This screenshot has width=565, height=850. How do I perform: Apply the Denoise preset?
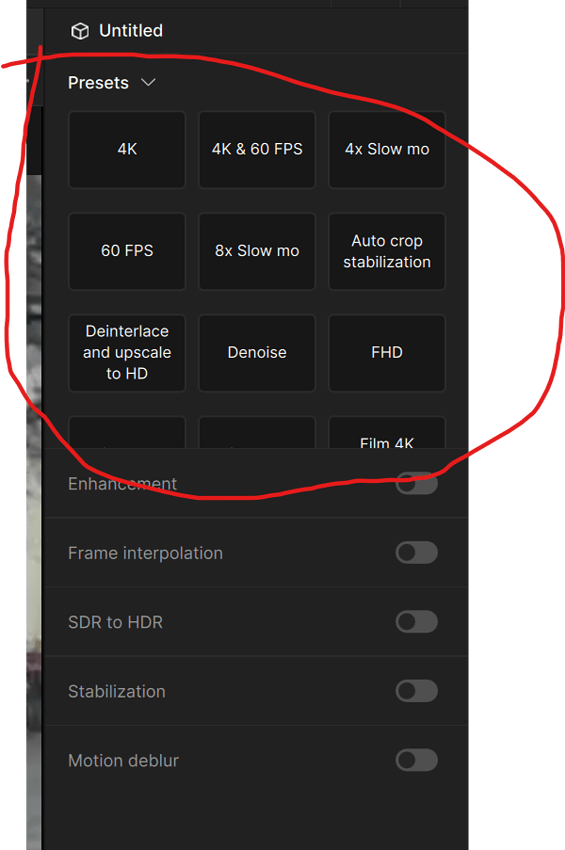coord(257,353)
